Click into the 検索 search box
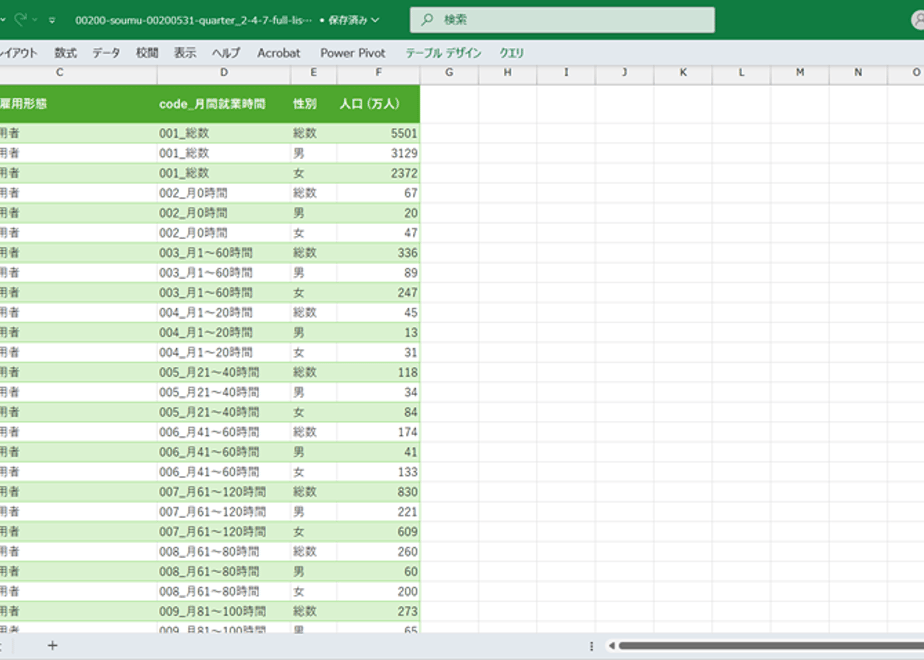This screenshot has width=924, height=660. pyautogui.click(x=562, y=19)
